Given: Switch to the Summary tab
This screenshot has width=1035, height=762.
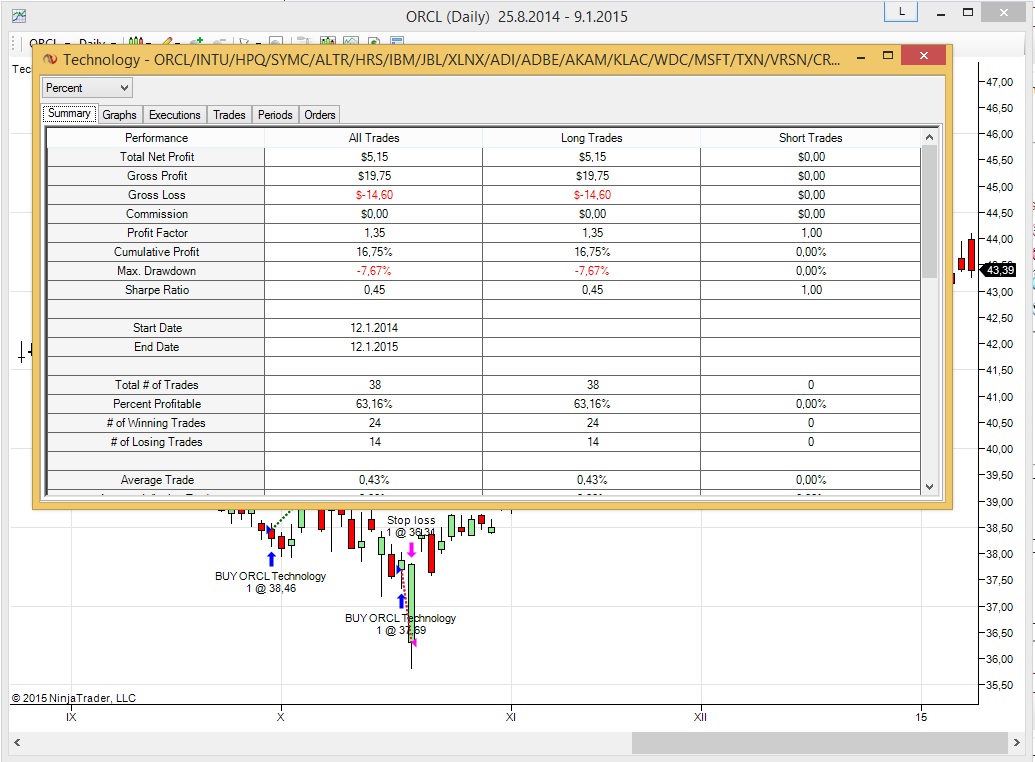Looking at the screenshot, I should (69, 114).
